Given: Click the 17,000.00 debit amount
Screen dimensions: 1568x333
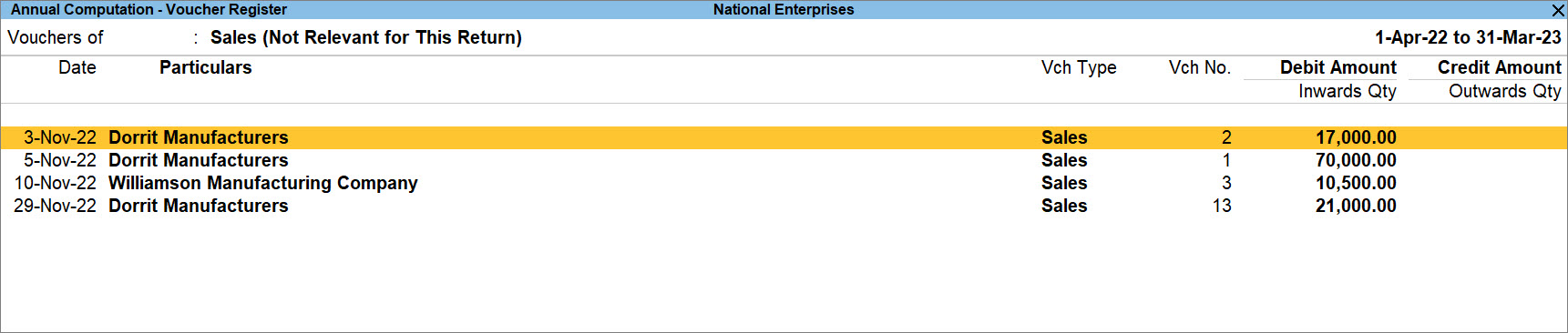Looking at the screenshot, I should point(1356,137).
